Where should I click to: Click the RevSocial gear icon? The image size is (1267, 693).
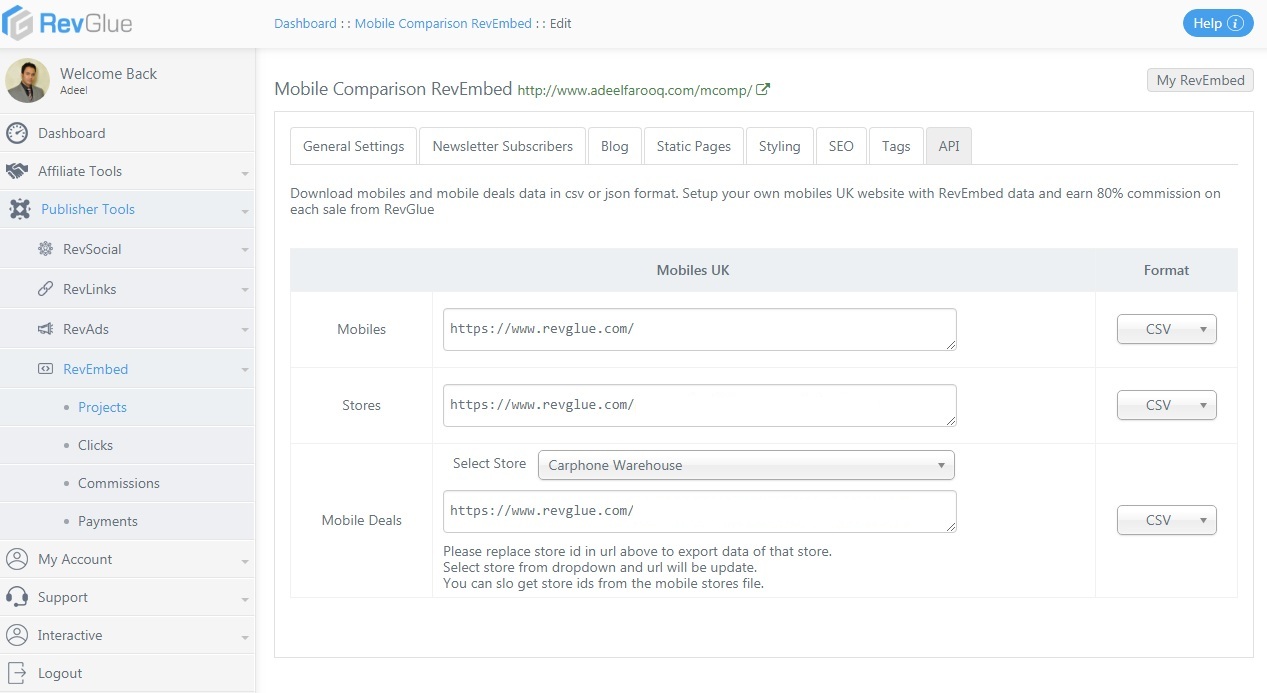pyautogui.click(x=45, y=249)
